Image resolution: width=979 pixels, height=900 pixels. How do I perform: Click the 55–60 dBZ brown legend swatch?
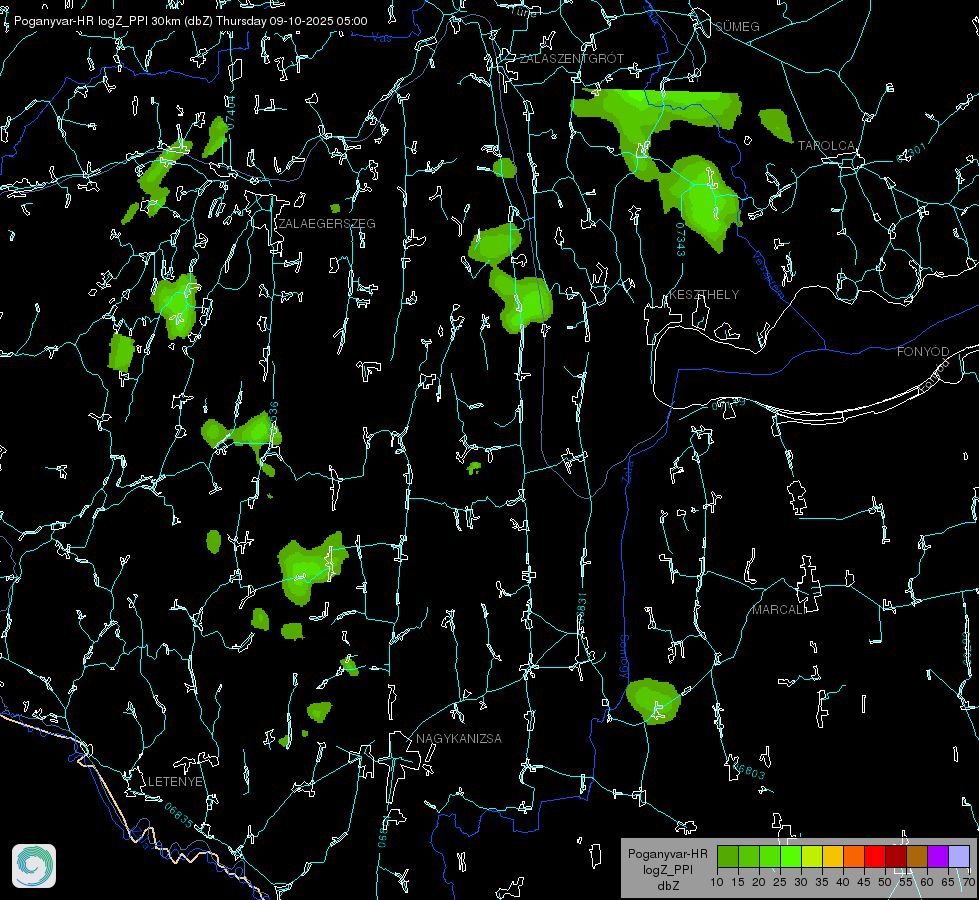(x=917, y=856)
